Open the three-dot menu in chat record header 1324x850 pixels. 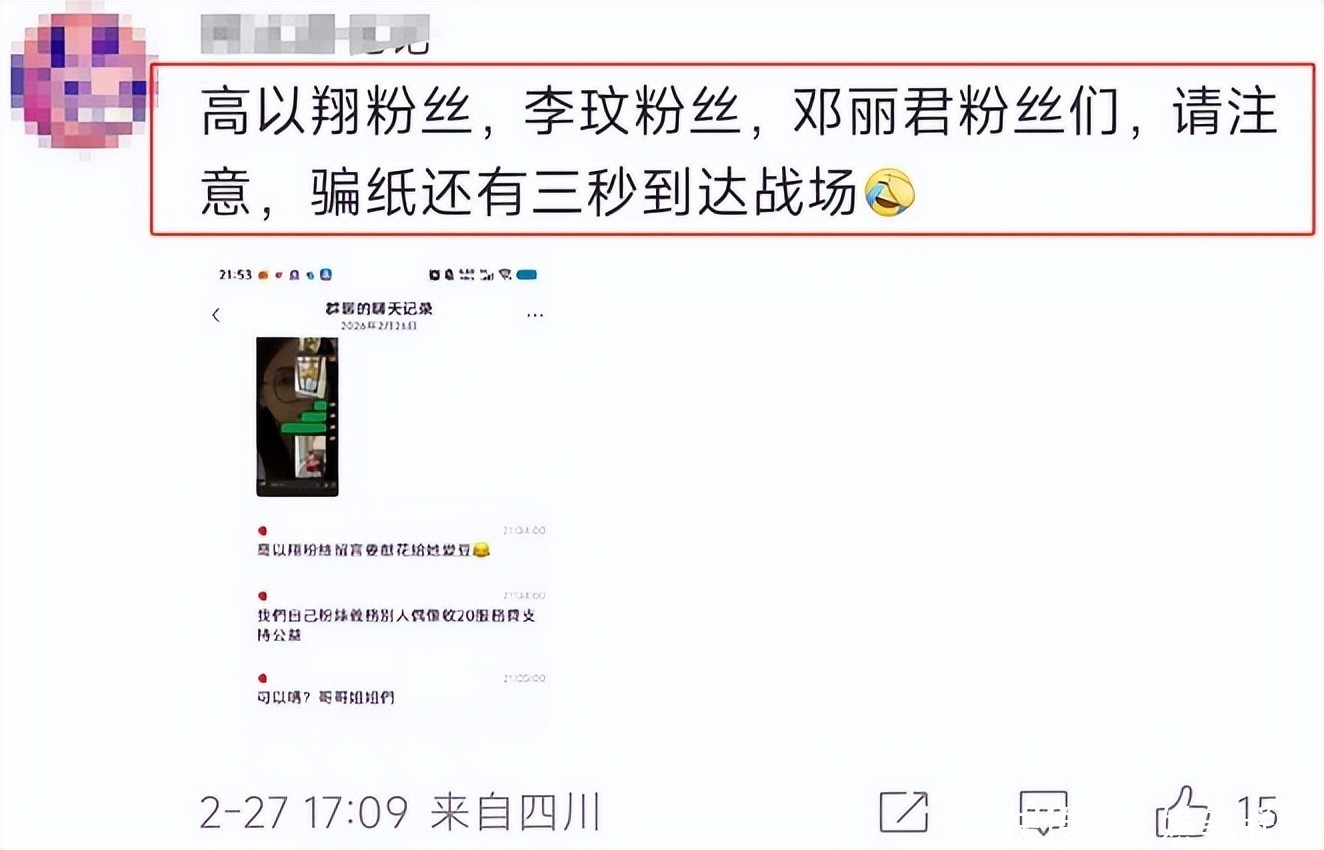(x=535, y=315)
